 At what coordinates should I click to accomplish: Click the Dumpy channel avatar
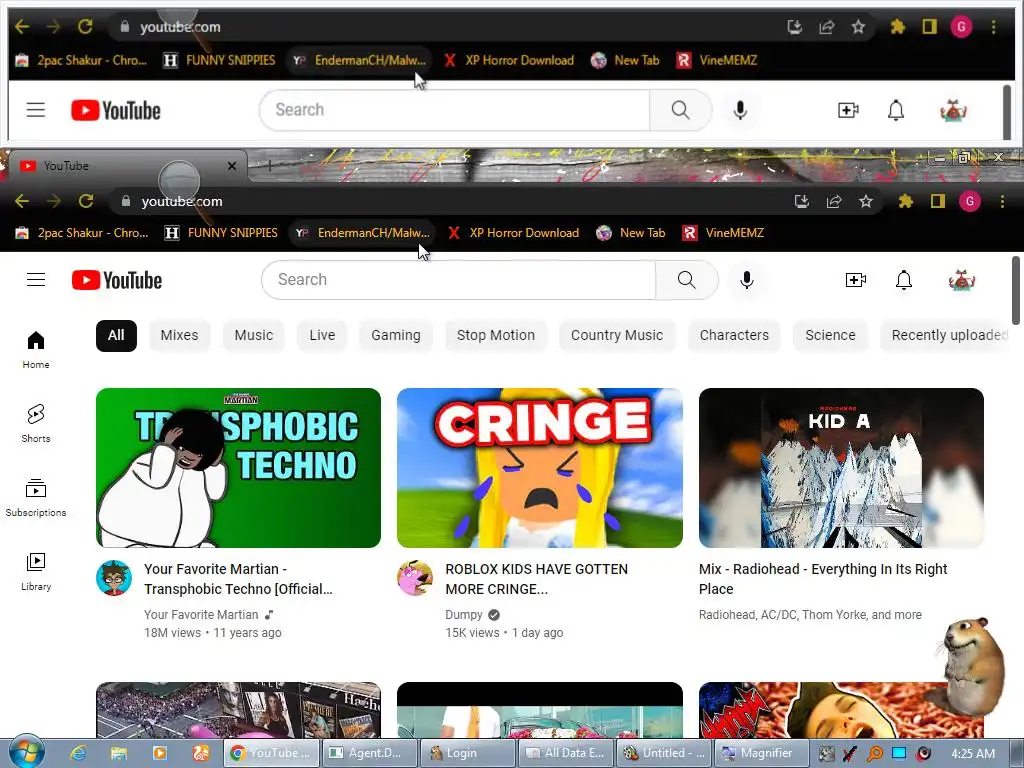point(415,578)
